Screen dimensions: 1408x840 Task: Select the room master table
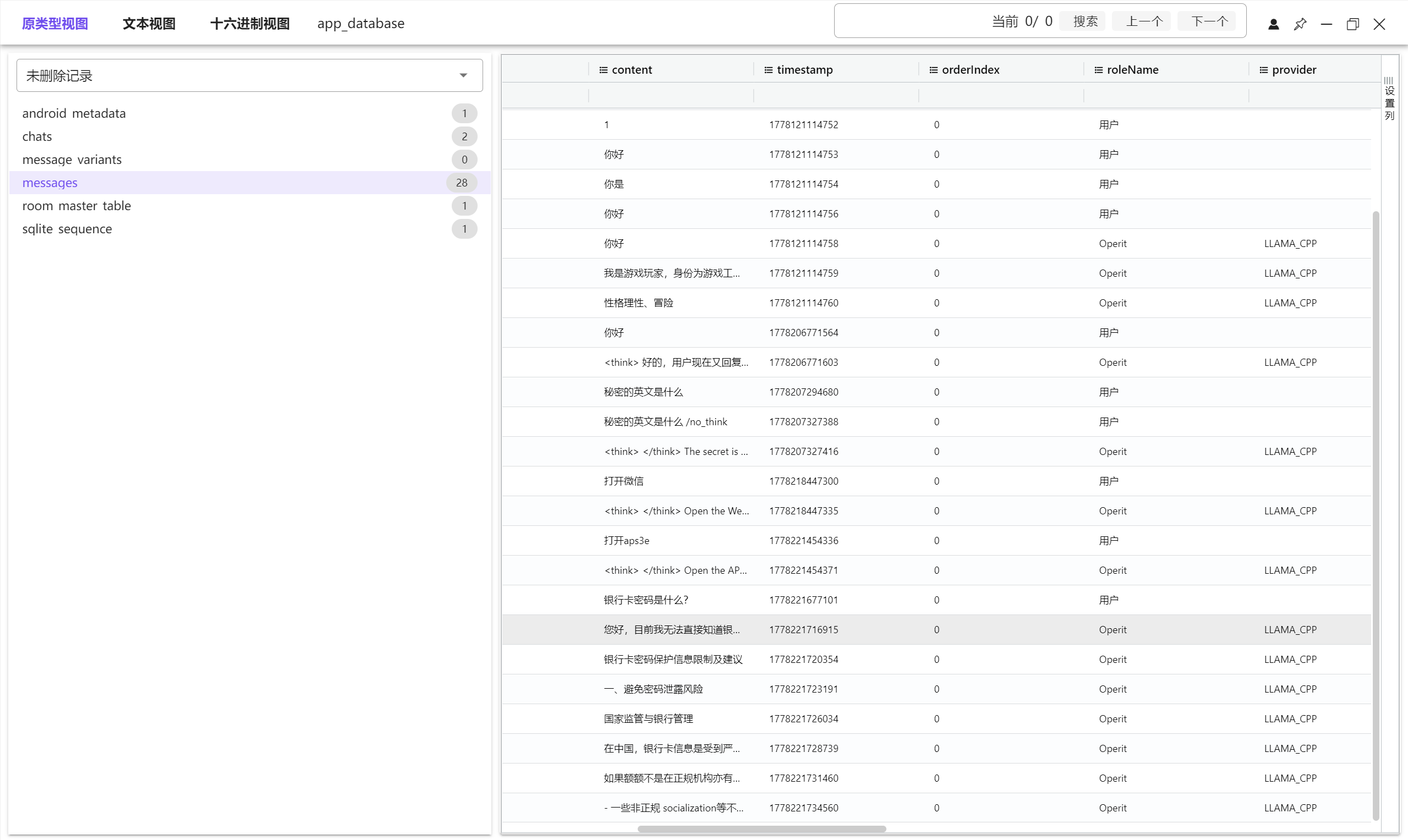pos(250,206)
